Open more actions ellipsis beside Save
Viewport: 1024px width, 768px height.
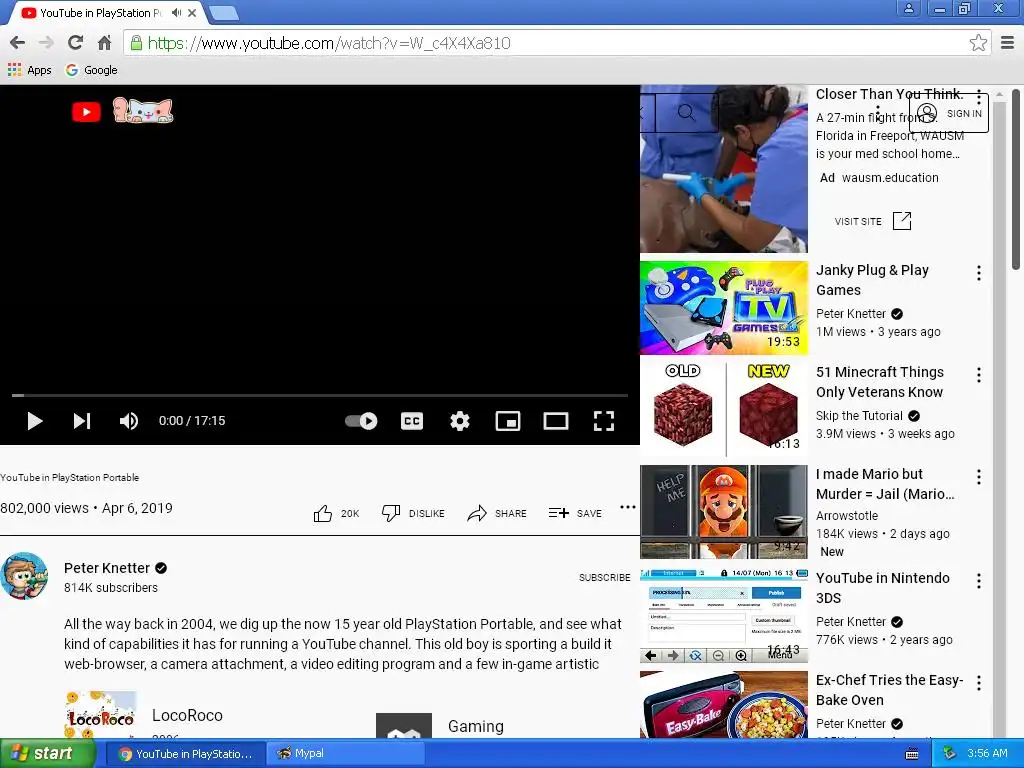coord(628,507)
